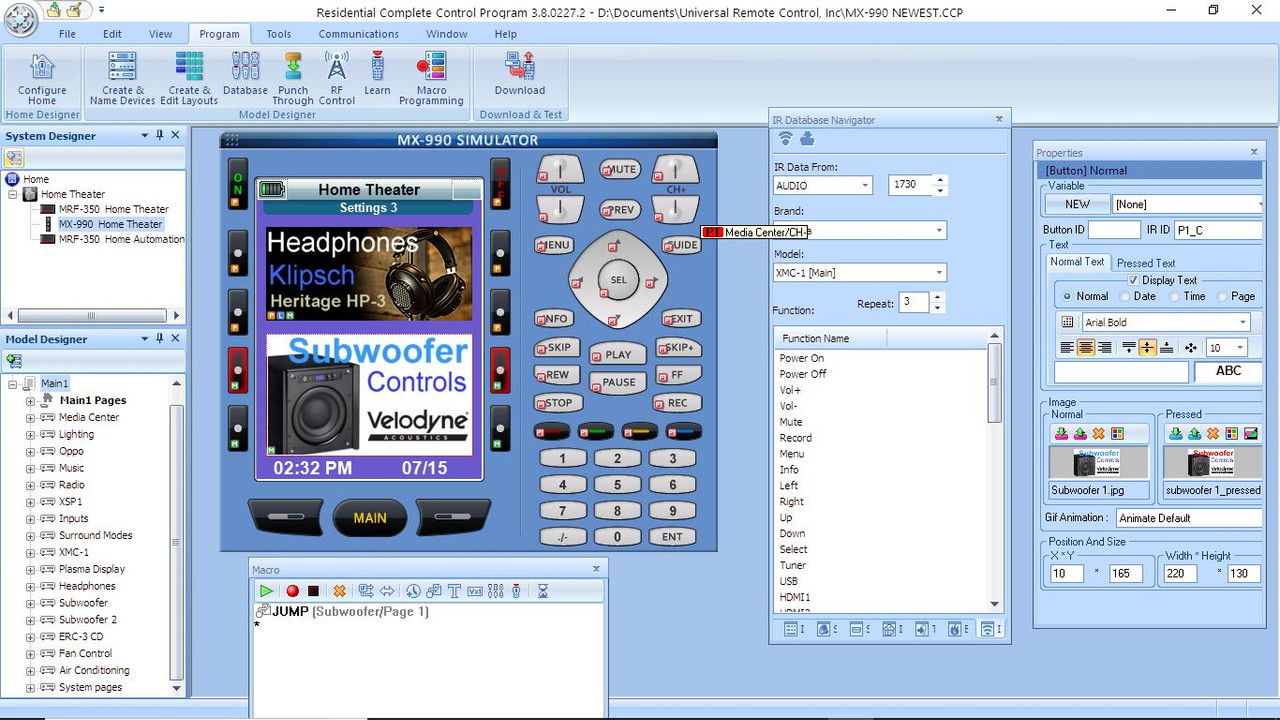Open the Brand dropdown in IR Database Navigator
The image size is (1280, 720).
click(x=938, y=230)
